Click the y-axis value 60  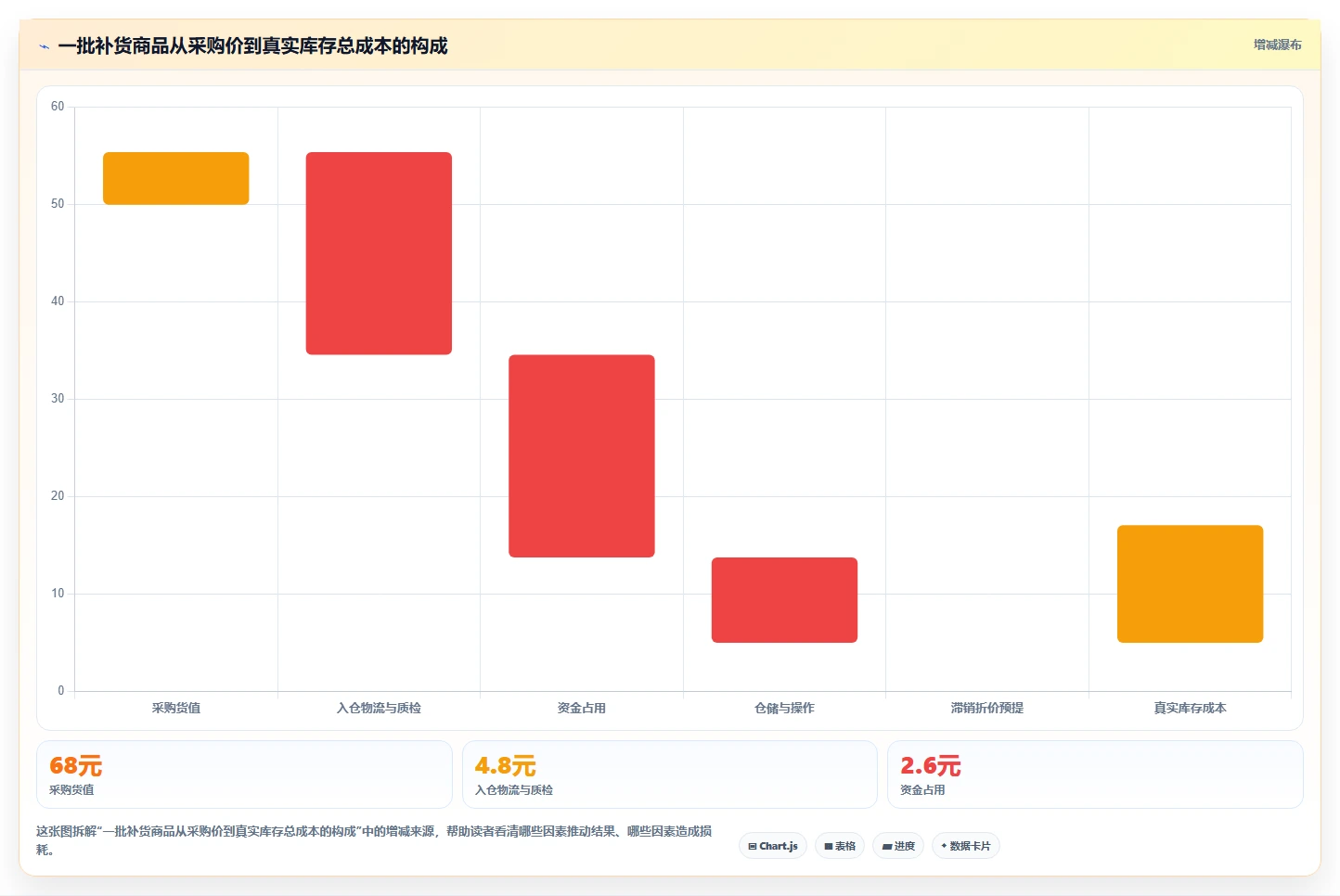58,107
